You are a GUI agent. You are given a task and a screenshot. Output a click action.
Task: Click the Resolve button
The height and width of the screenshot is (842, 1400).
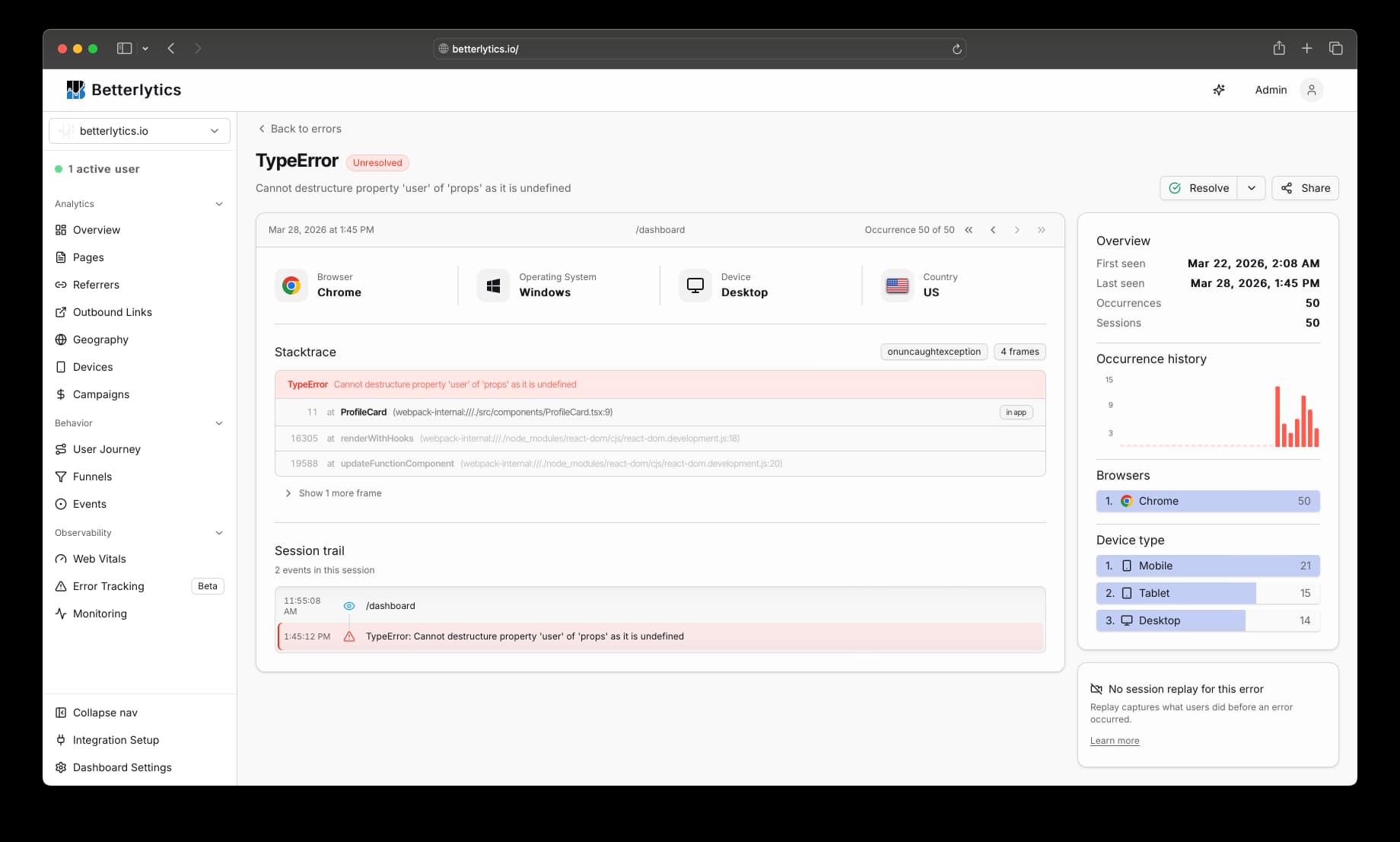pyautogui.click(x=1198, y=188)
